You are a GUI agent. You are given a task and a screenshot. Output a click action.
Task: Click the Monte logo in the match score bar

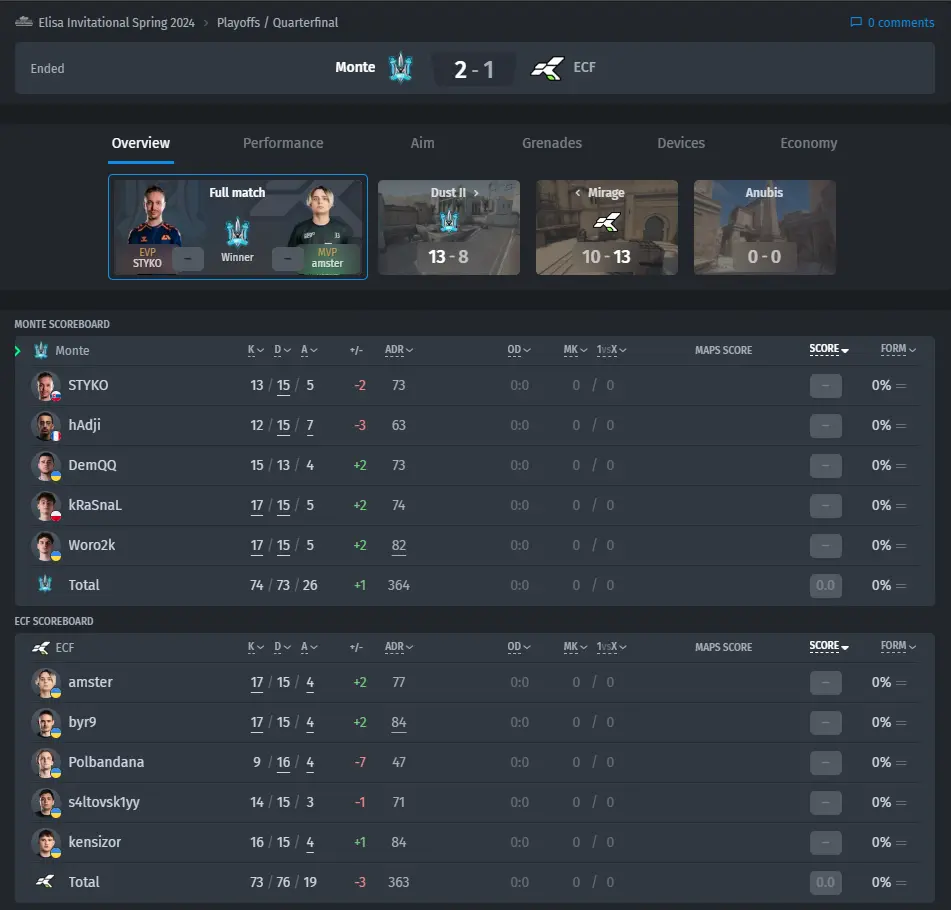[400, 68]
